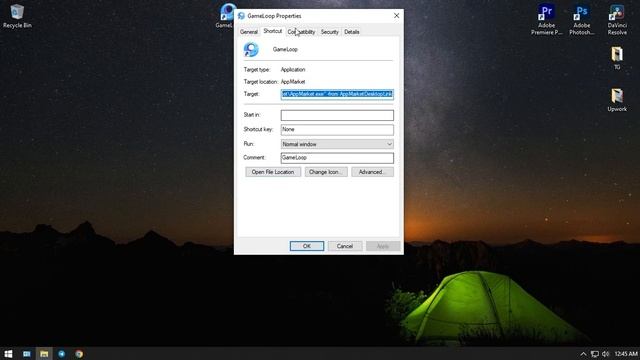
Task: Click the GameLoop icon in the Shortcut tab
Action: [x=251, y=49]
